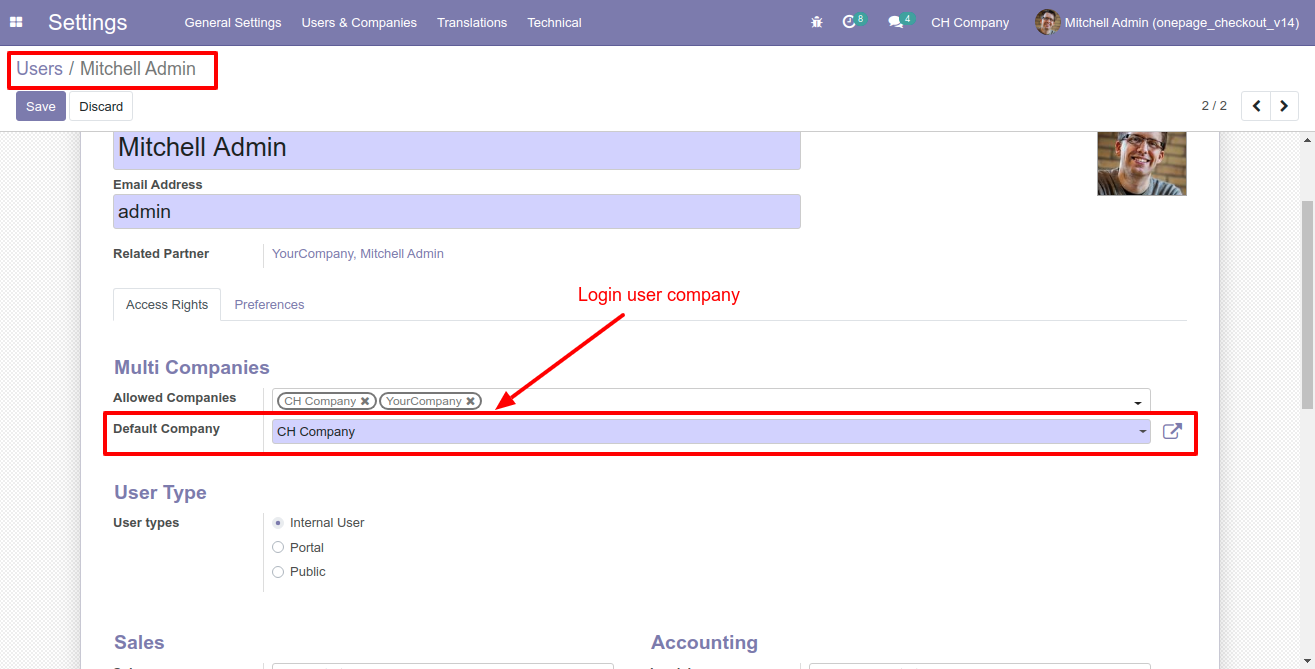Click the Discard button
Screen dimensions: 1315x669
point(101,106)
